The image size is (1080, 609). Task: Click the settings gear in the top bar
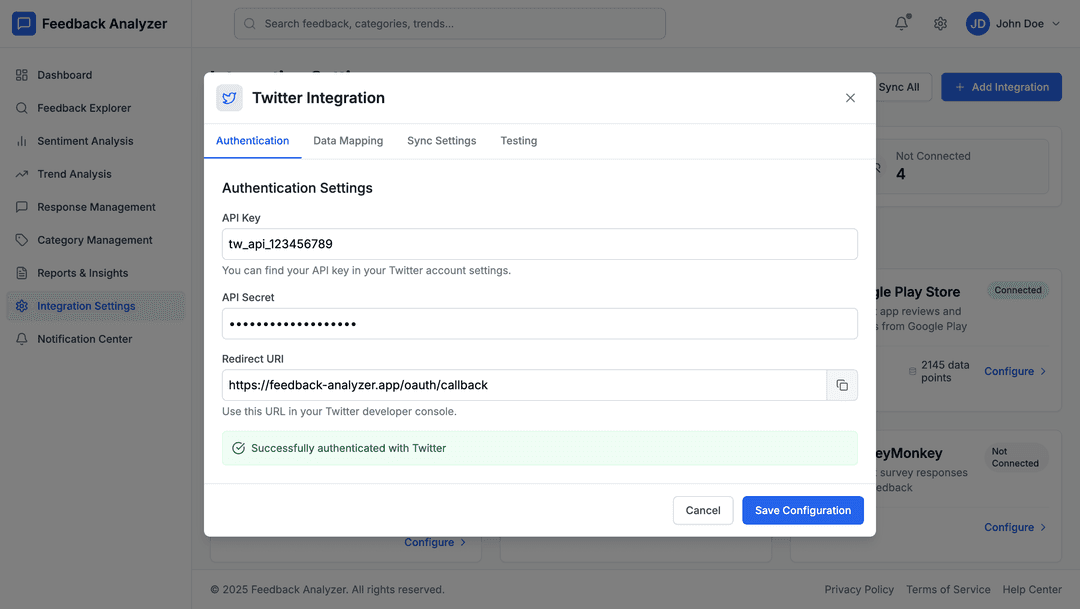(x=940, y=23)
